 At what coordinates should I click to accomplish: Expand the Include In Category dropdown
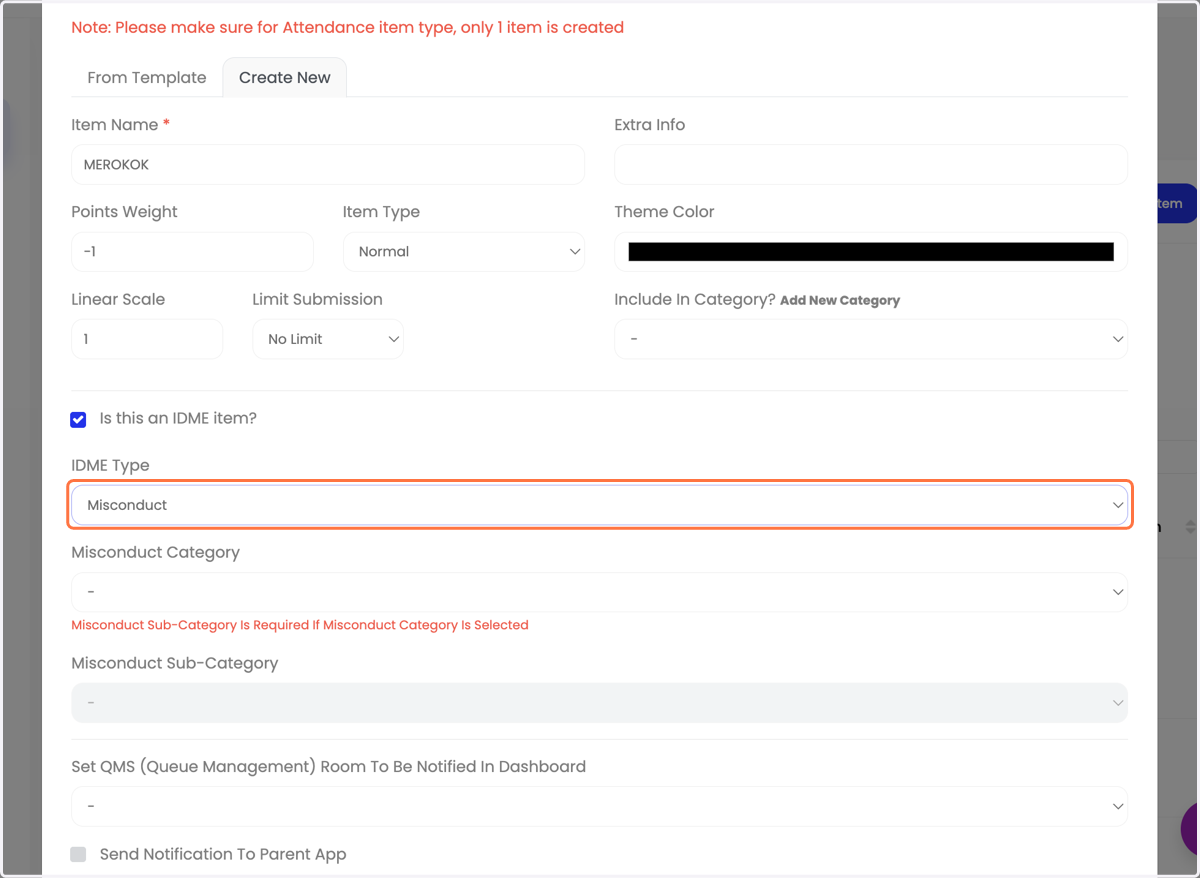[x=871, y=339]
